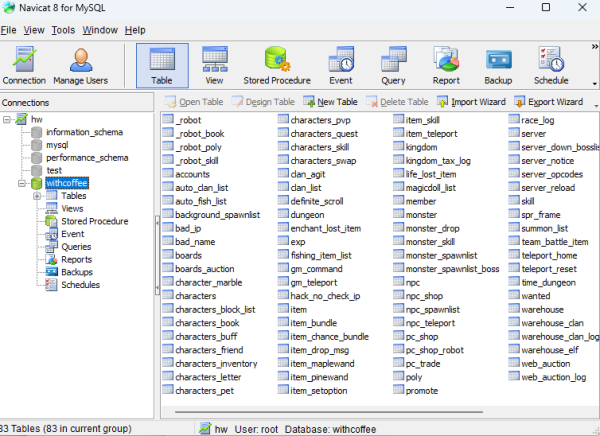Screen dimensions: 600x436
Task: Select the mysql database
Action: 50,145
